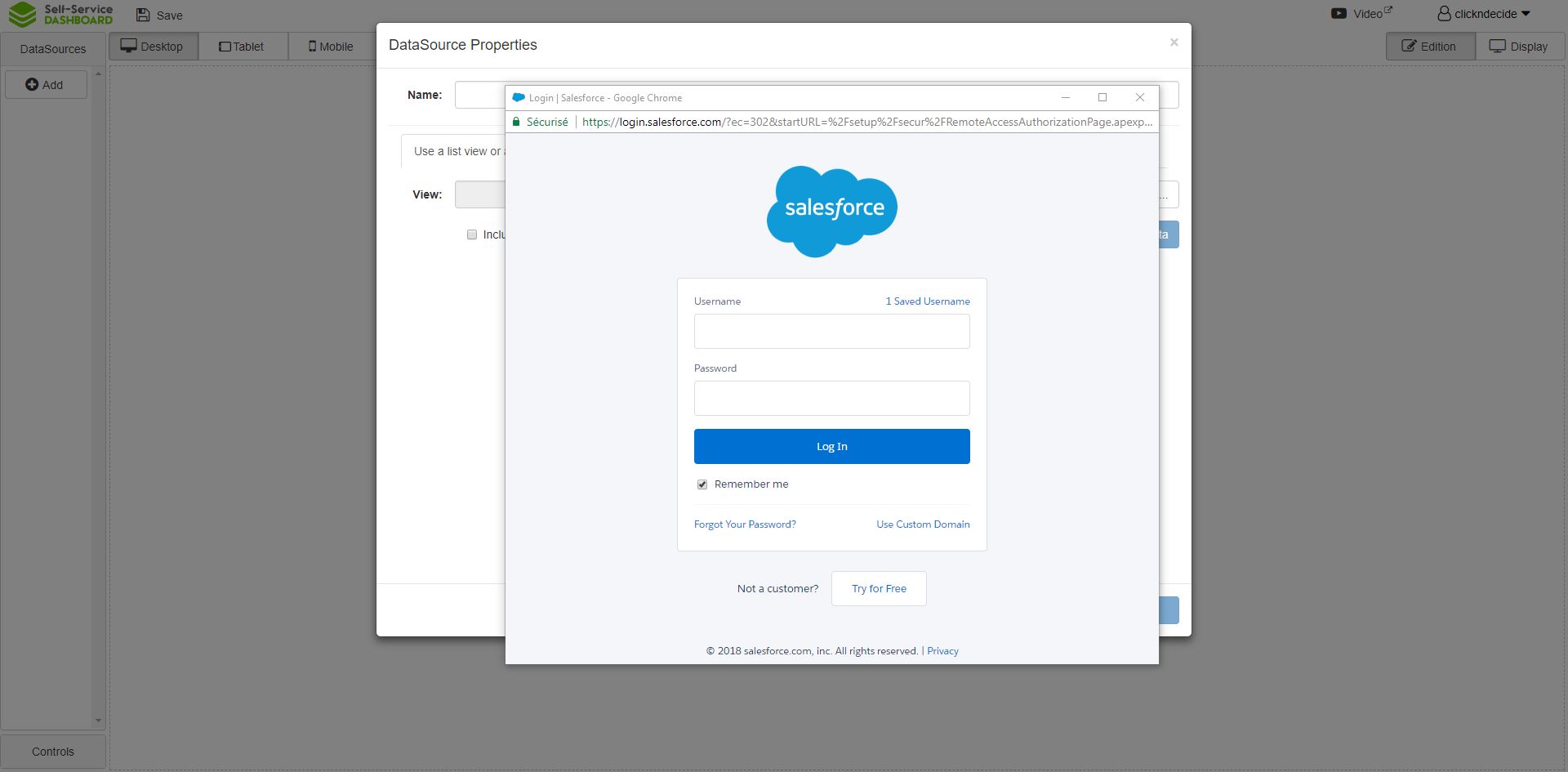Click the Sécurisé secure label
The width and height of the screenshot is (1568, 772).
(x=547, y=122)
